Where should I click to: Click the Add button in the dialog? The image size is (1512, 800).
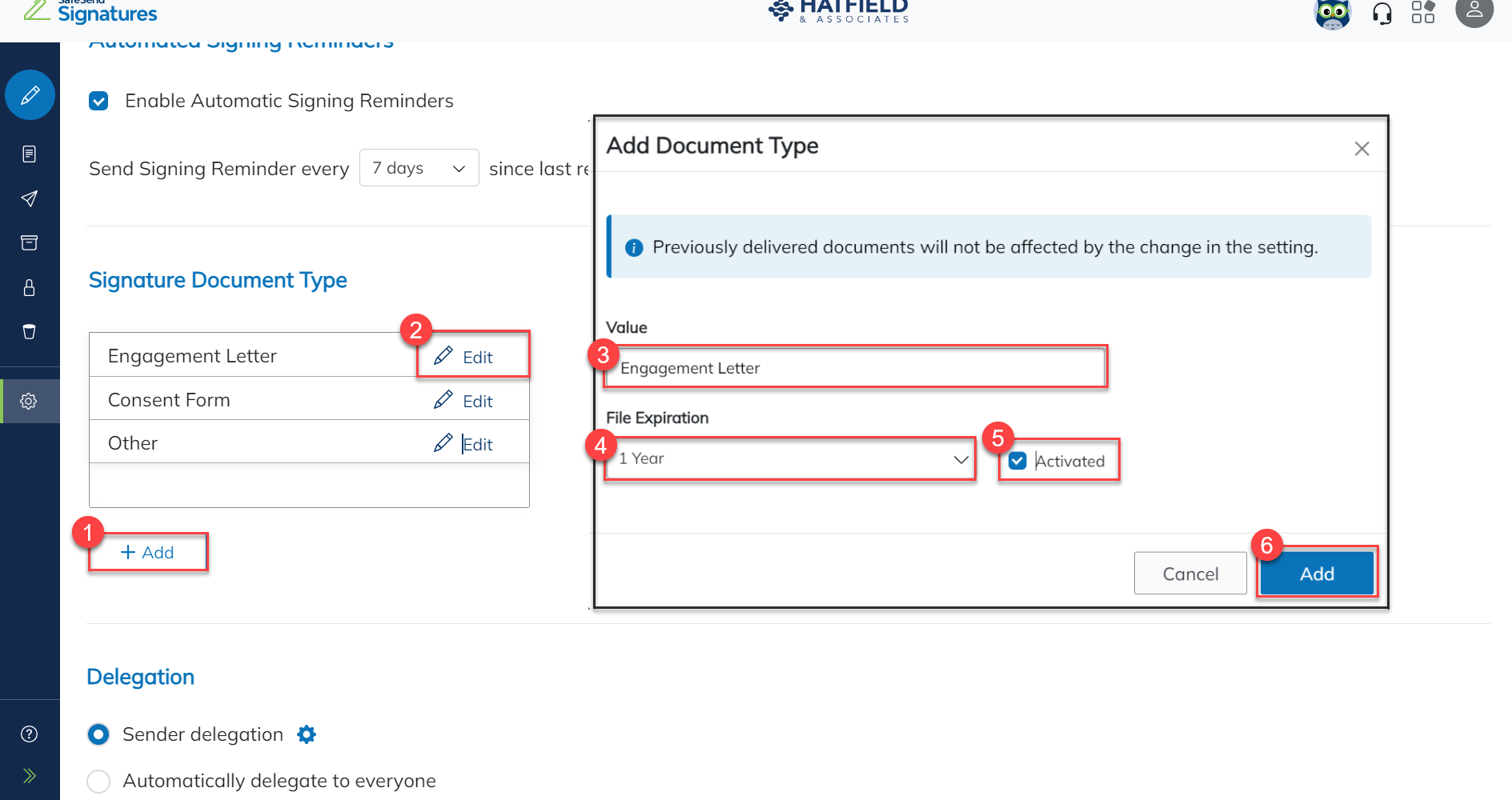[x=1316, y=573]
